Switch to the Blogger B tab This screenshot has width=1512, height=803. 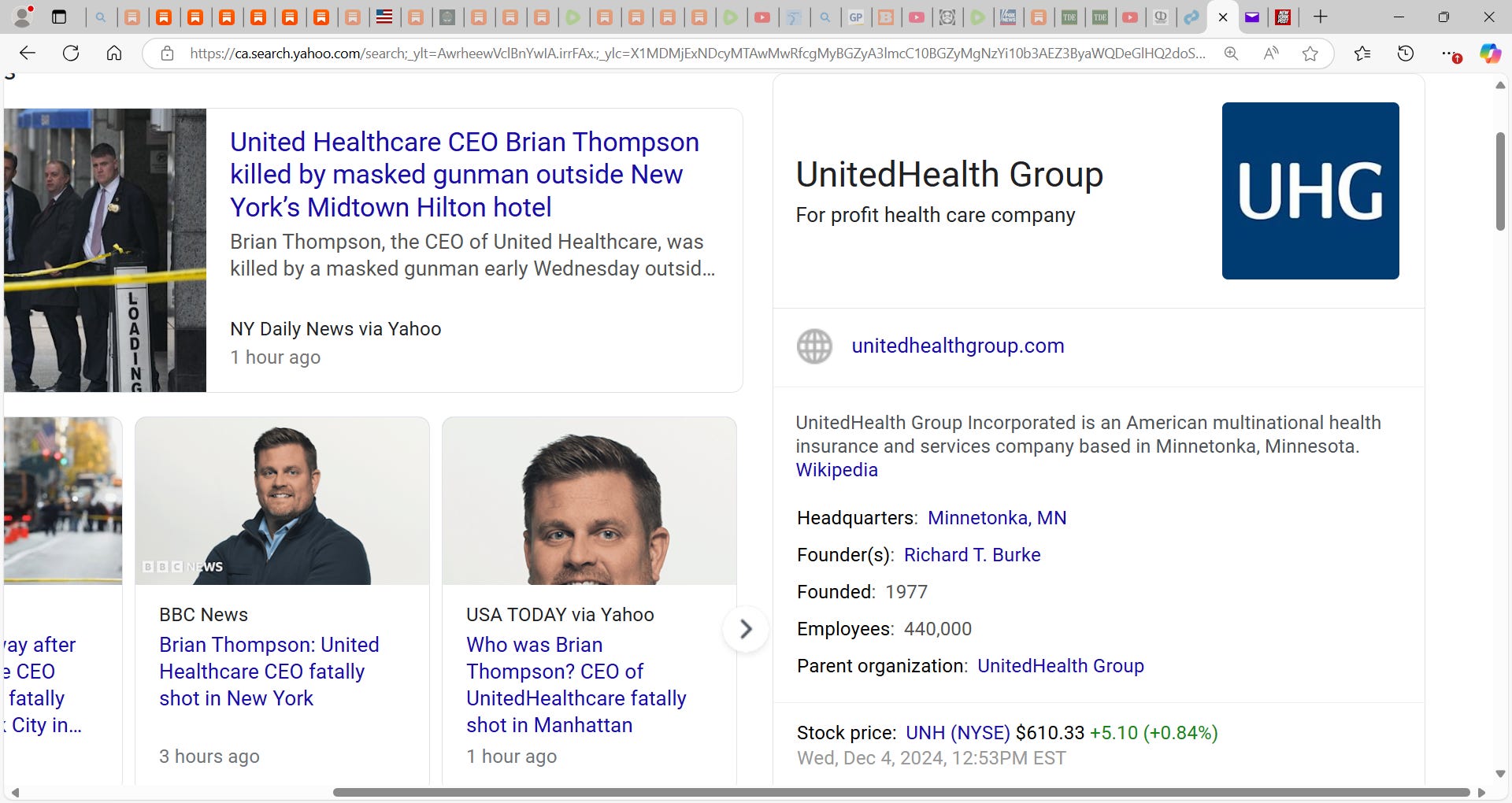[x=886, y=17]
